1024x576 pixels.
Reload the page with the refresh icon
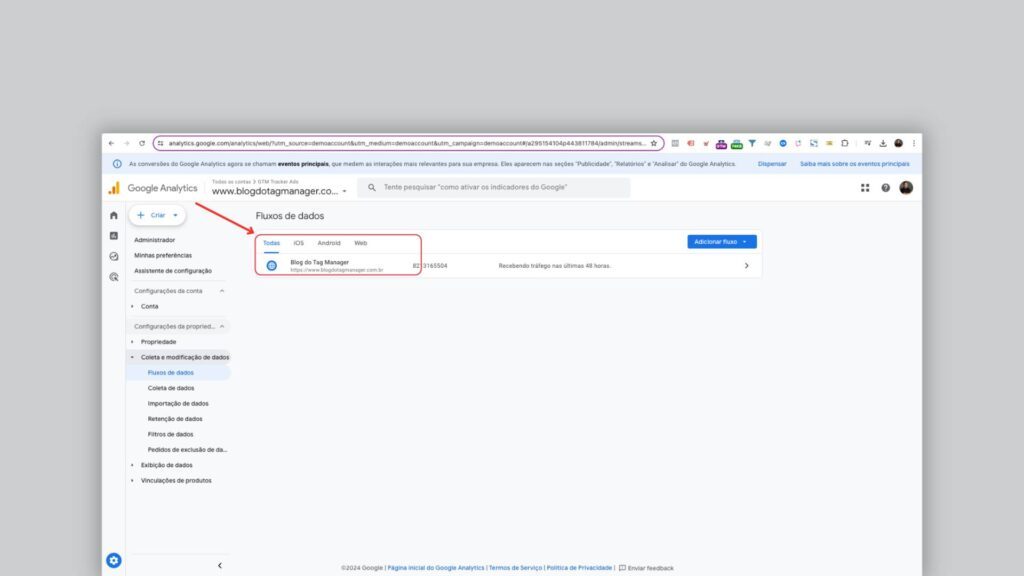(142, 143)
